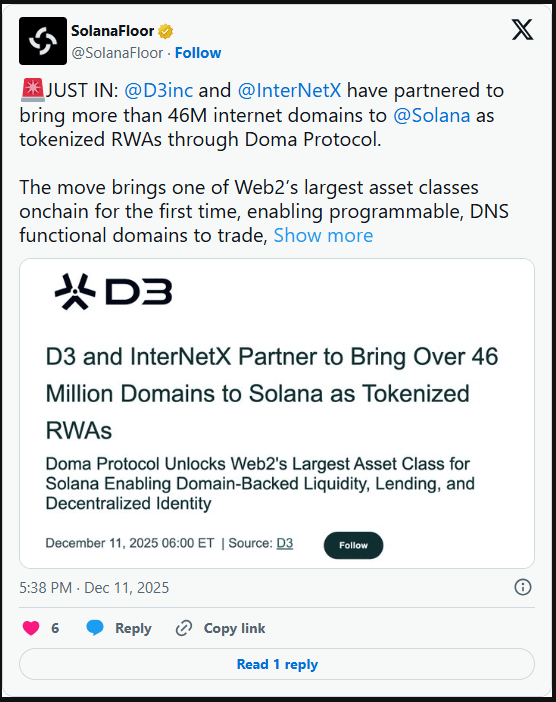Viewport: 556px width, 702px height.
Task: Open the X logo link
Action: pyautogui.click(x=522, y=30)
